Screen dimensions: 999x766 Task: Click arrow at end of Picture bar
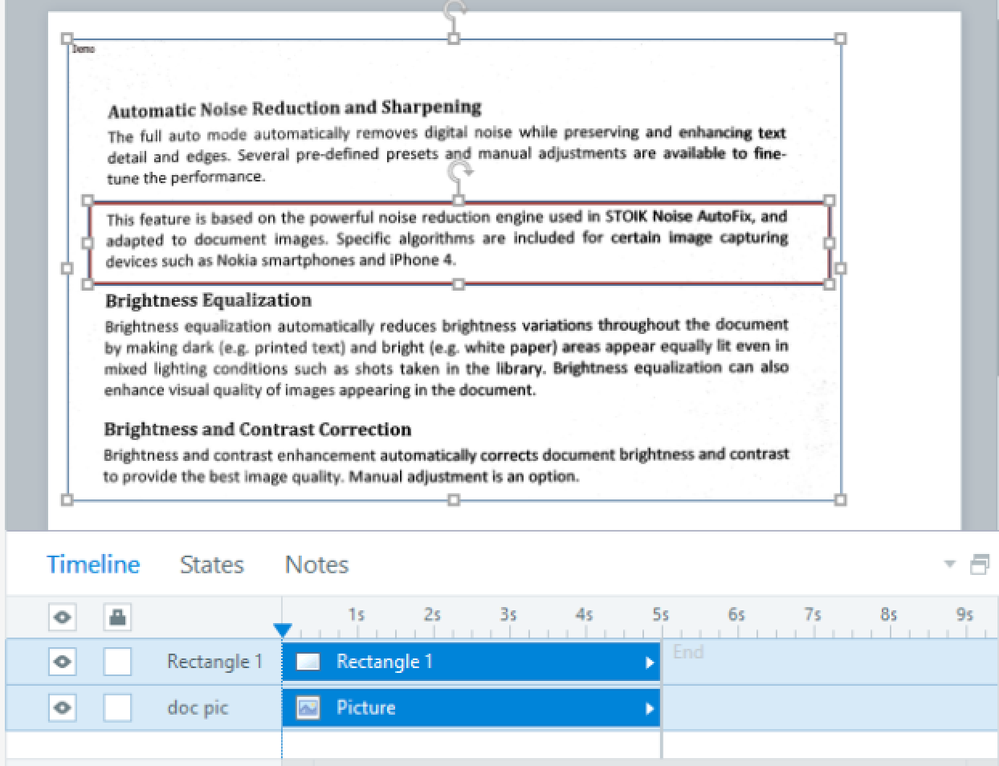tap(649, 709)
